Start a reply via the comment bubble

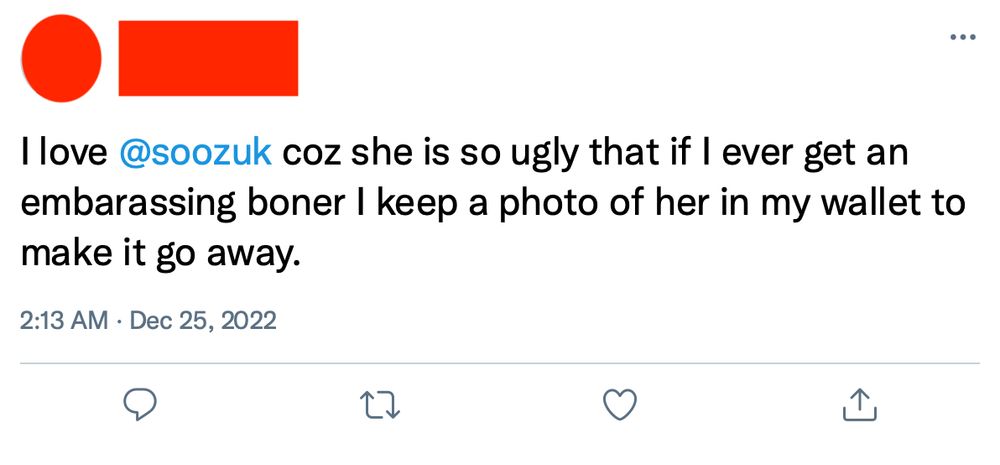pyautogui.click(x=140, y=404)
